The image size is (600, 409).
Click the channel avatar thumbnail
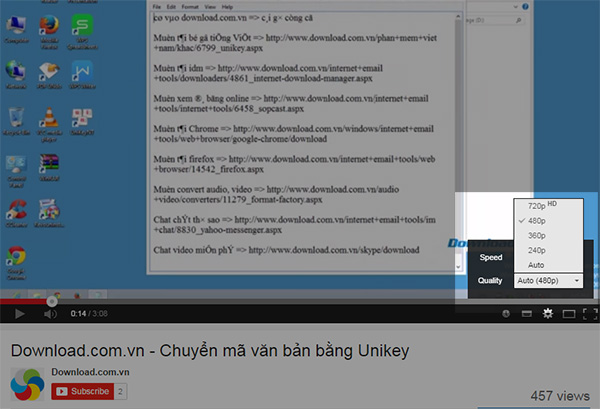[x=27, y=385]
